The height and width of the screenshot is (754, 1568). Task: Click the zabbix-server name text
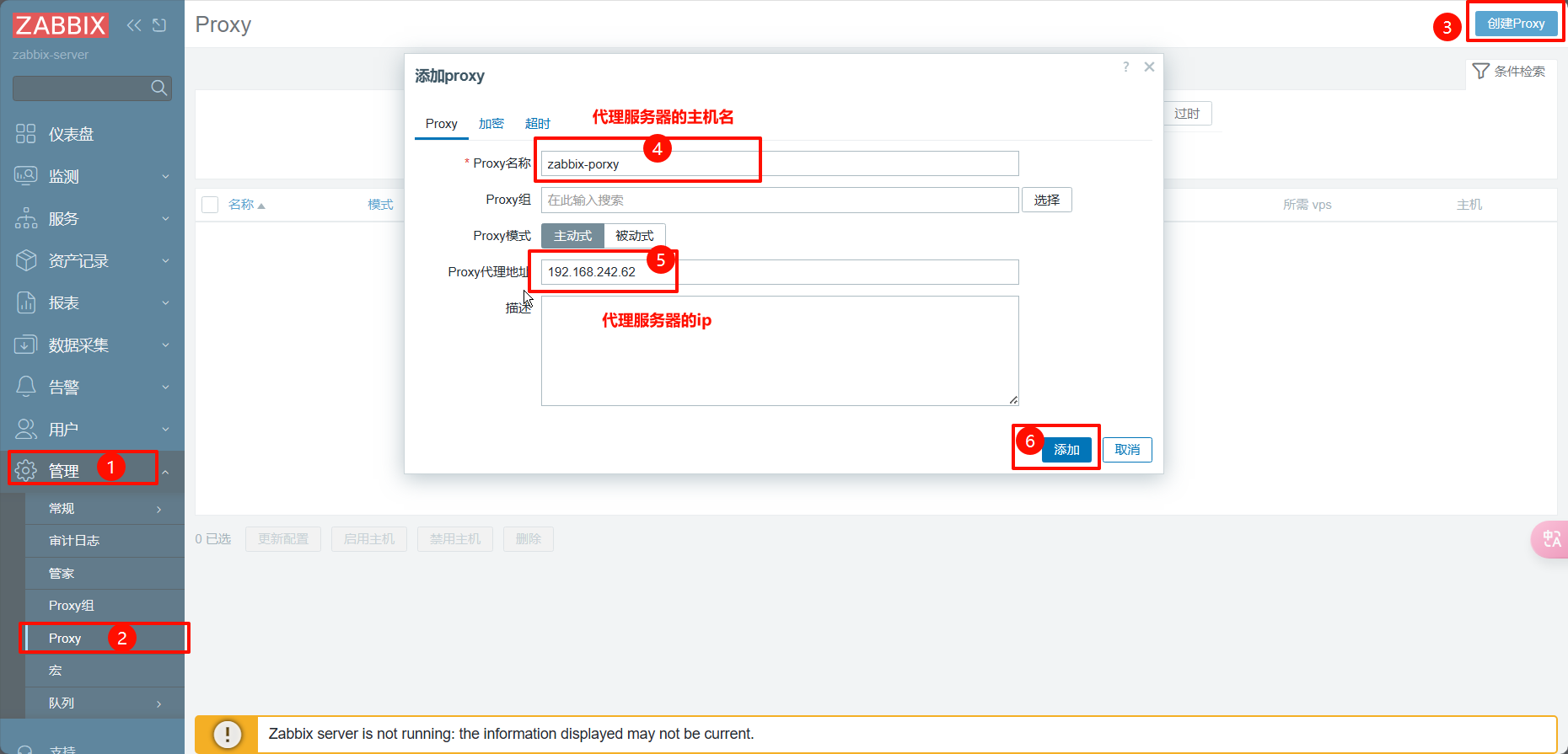pos(51,55)
